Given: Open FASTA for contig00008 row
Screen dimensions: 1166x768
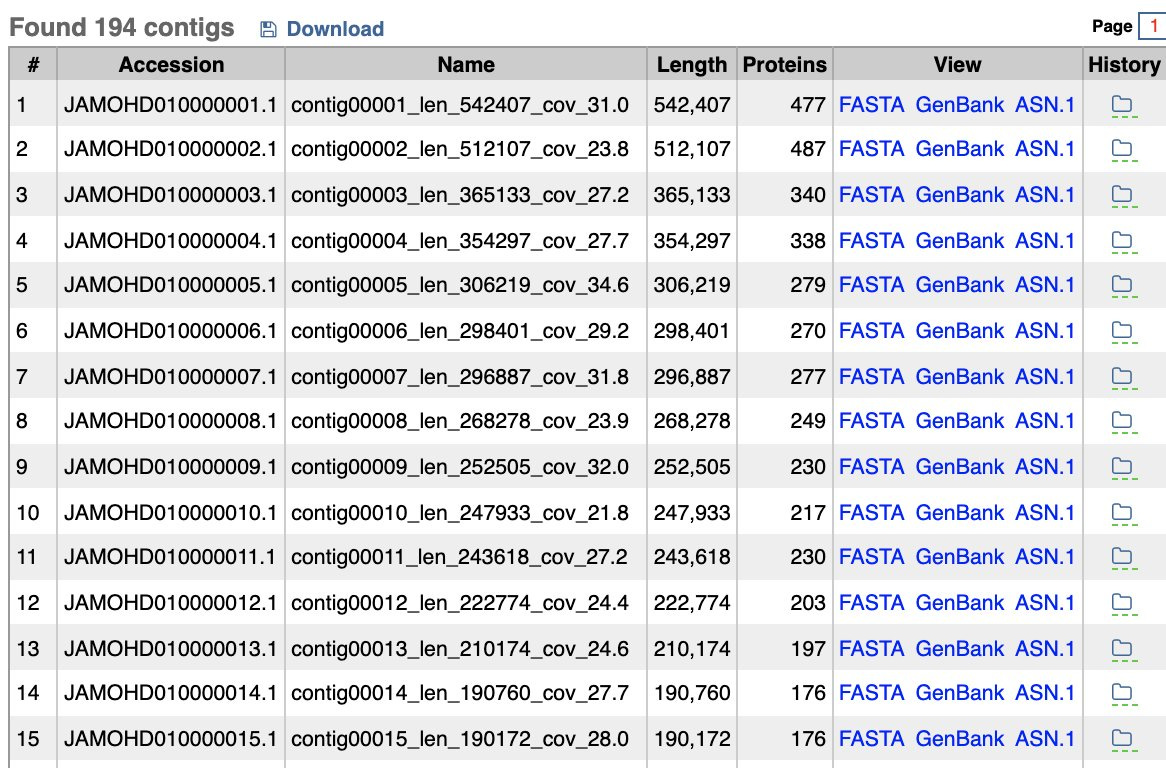Looking at the screenshot, I should [x=872, y=421].
